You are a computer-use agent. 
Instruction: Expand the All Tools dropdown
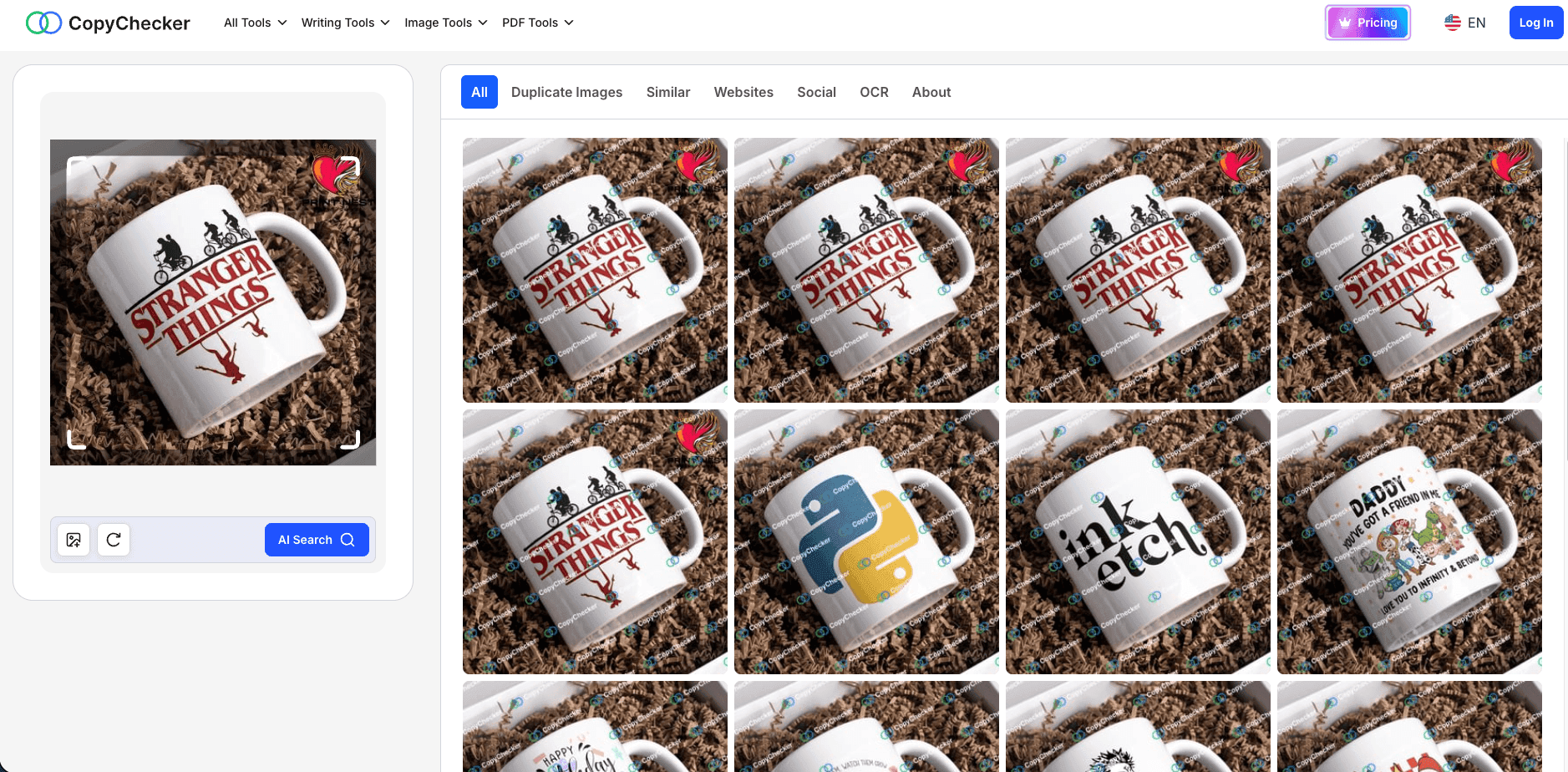click(x=255, y=23)
